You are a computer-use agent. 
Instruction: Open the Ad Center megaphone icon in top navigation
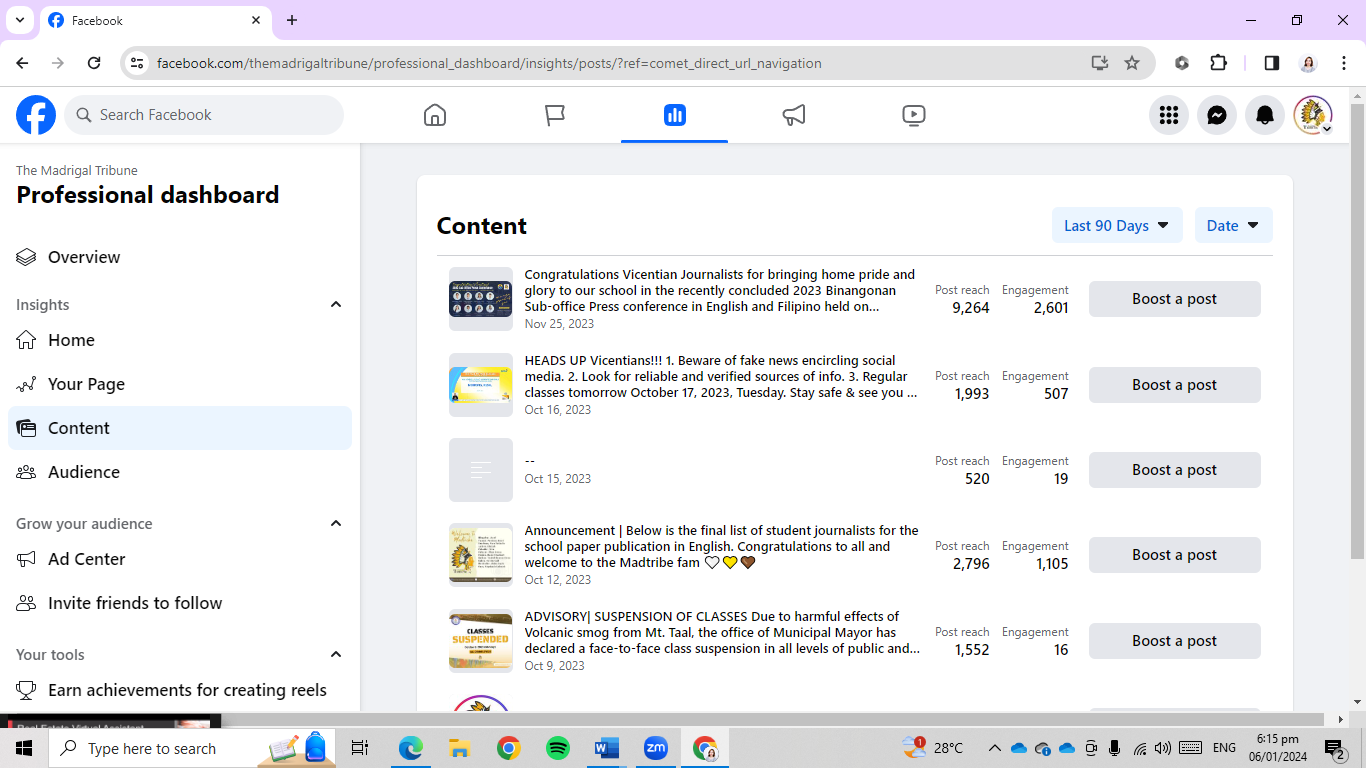point(794,115)
